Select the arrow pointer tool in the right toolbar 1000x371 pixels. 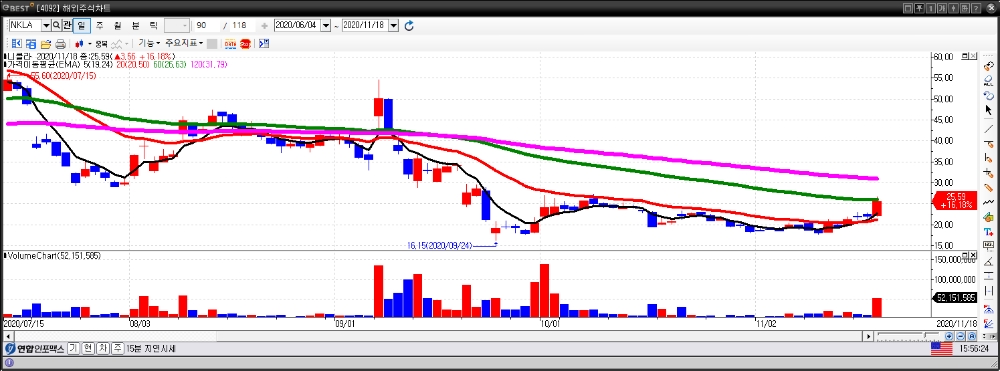989,110
